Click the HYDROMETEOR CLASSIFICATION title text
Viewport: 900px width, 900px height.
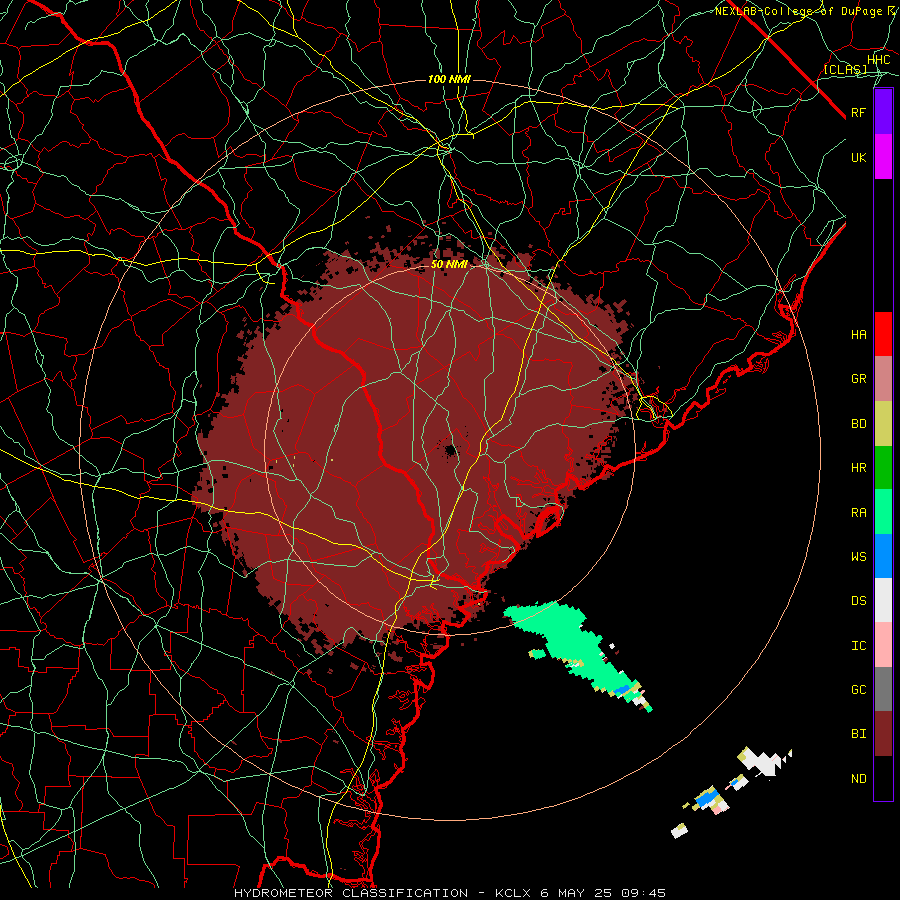click(351, 893)
